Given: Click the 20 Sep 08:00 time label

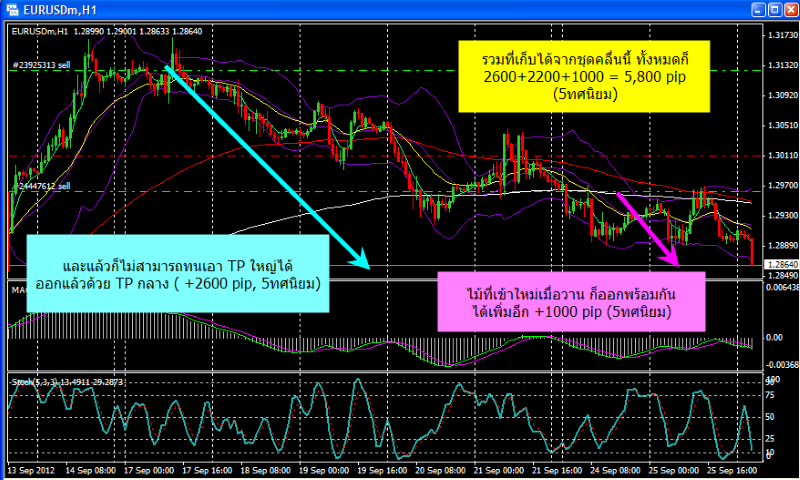Looking at the screenshot, I should 440,470.
